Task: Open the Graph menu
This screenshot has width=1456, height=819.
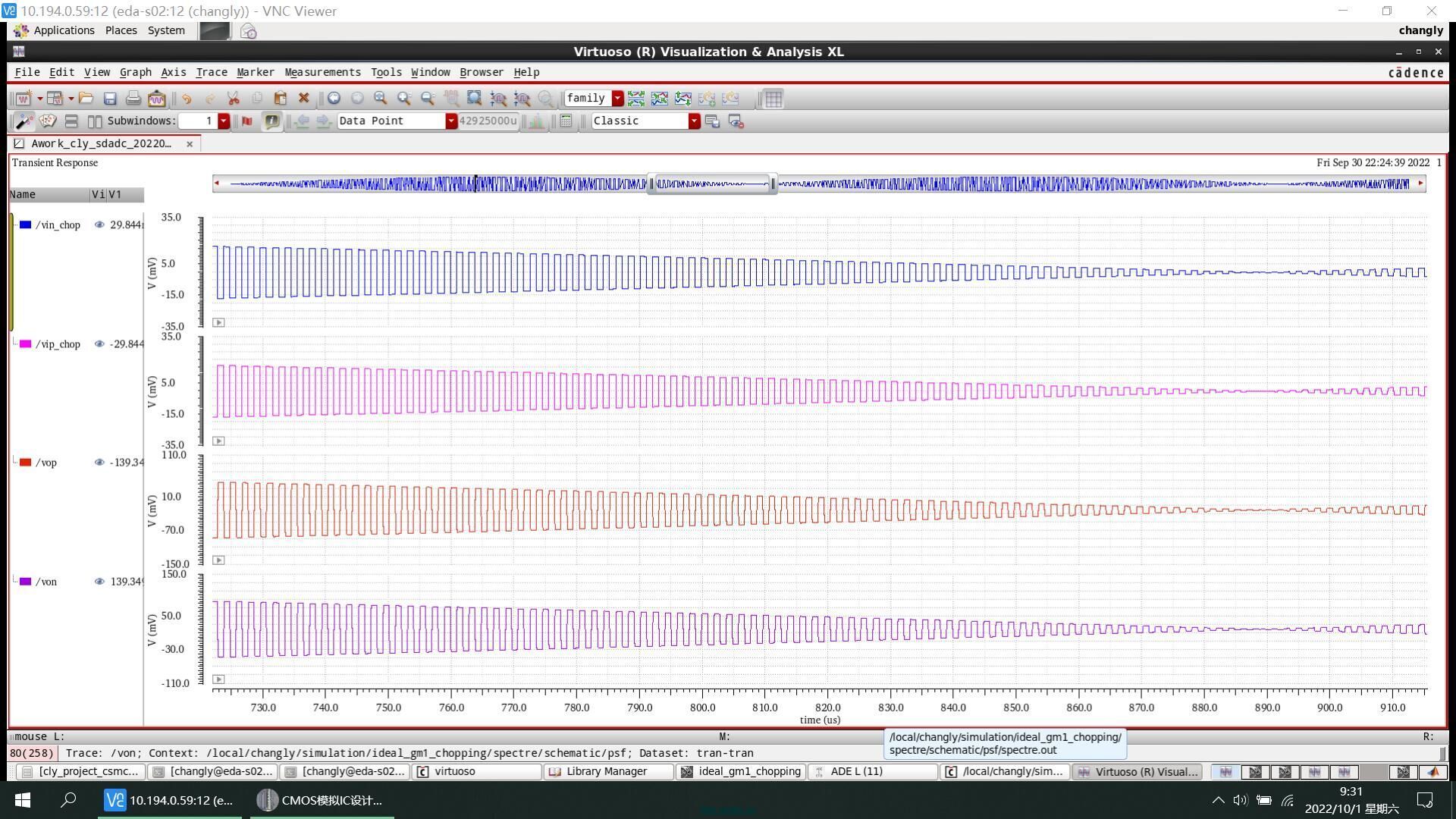Action: [x=136, y=73]
